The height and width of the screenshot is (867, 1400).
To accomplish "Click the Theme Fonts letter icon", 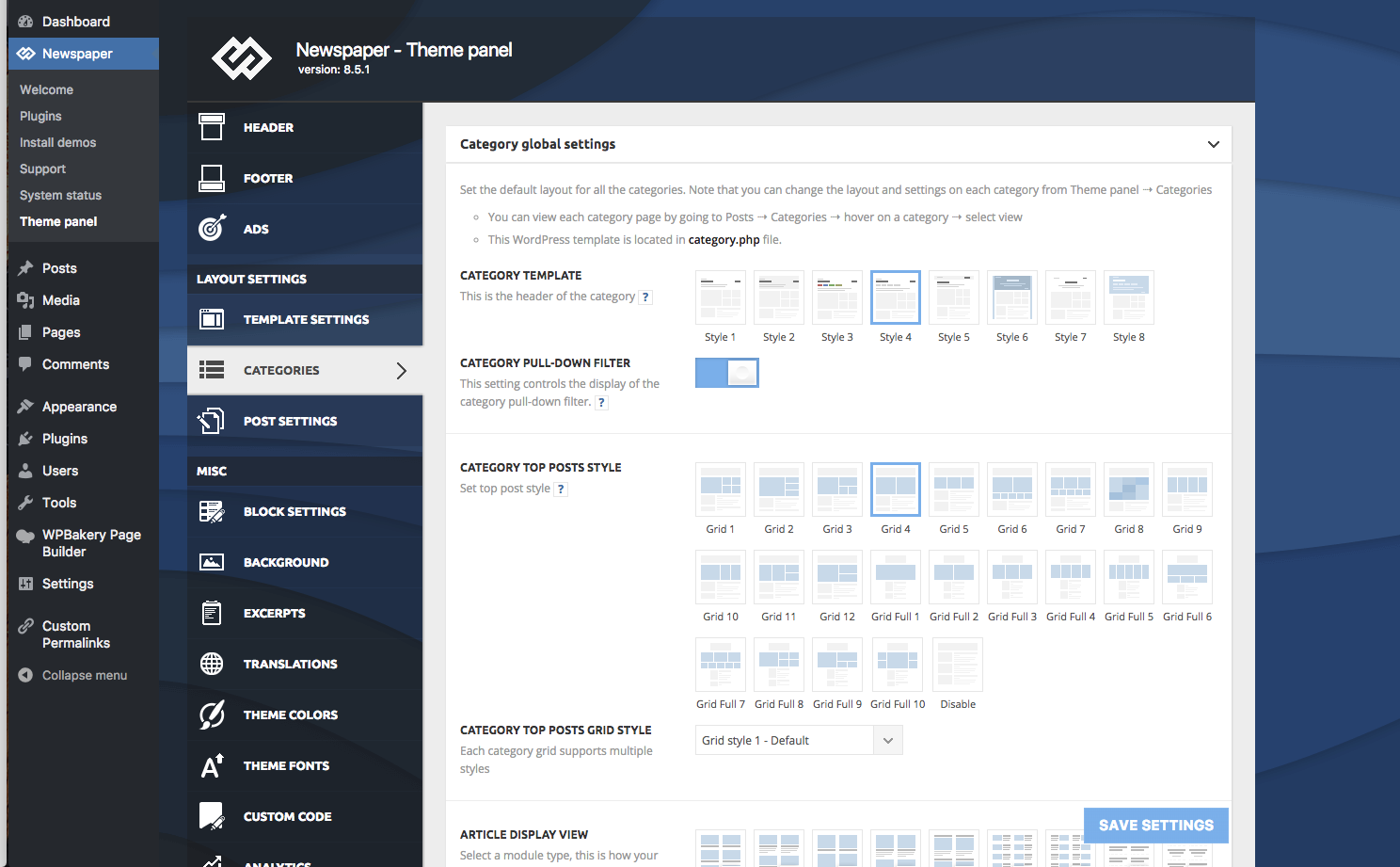I will [x=212, y=765].
